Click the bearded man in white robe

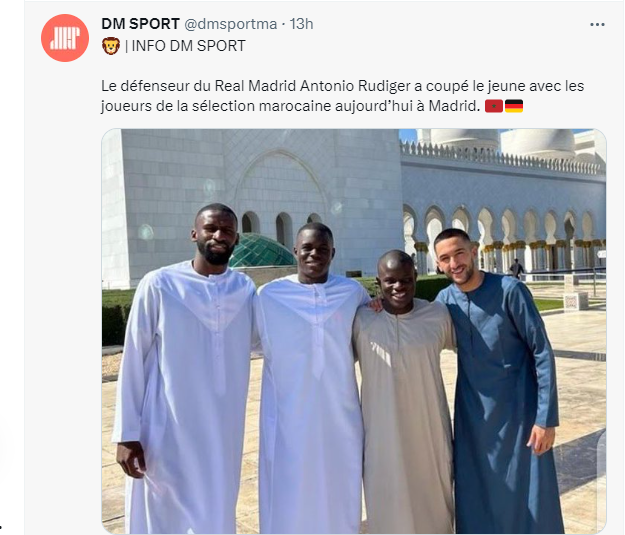[x=185, y=369]
